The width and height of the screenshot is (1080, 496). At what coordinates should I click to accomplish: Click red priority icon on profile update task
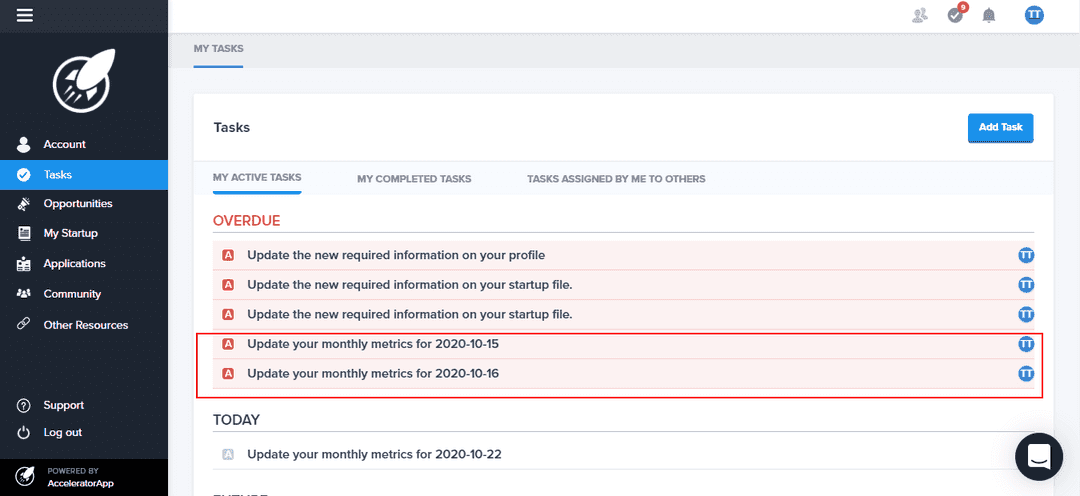228,255
